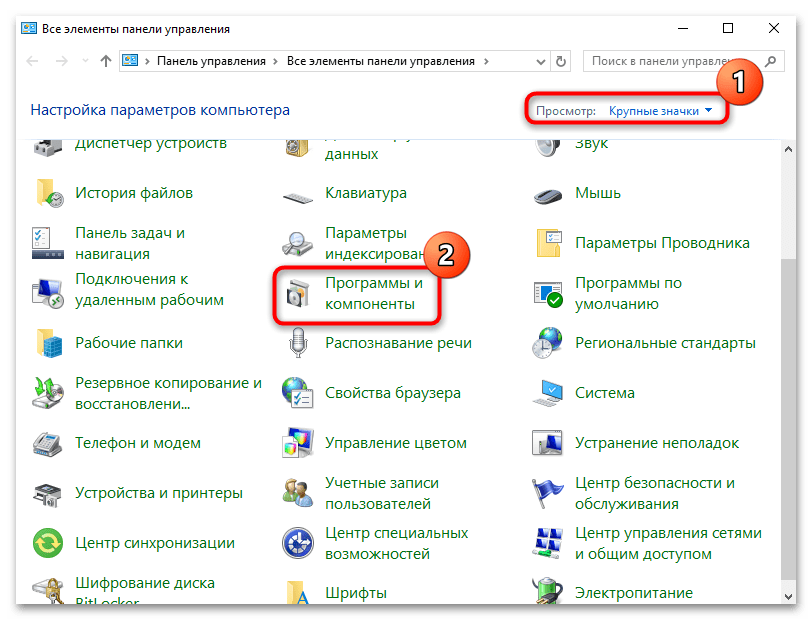Click inside the Поиск search field
This screenshot has height=620, width=812.
point(660,59)
